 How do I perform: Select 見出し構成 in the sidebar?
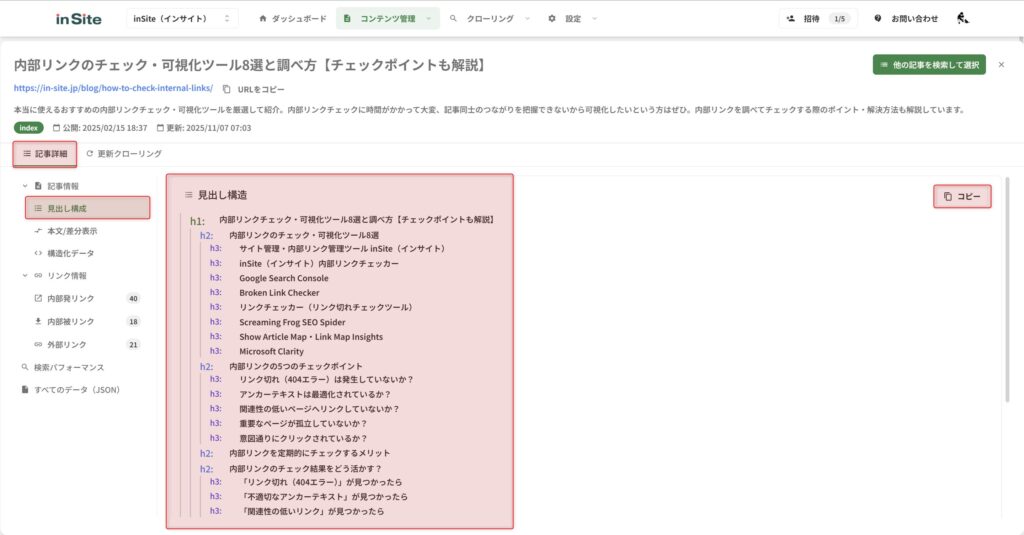88,208
